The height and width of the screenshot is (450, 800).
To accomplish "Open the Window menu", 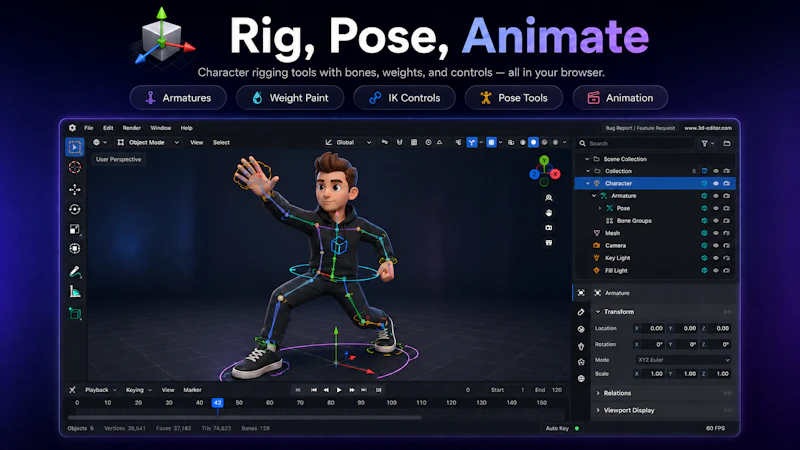I will point(161,128).
